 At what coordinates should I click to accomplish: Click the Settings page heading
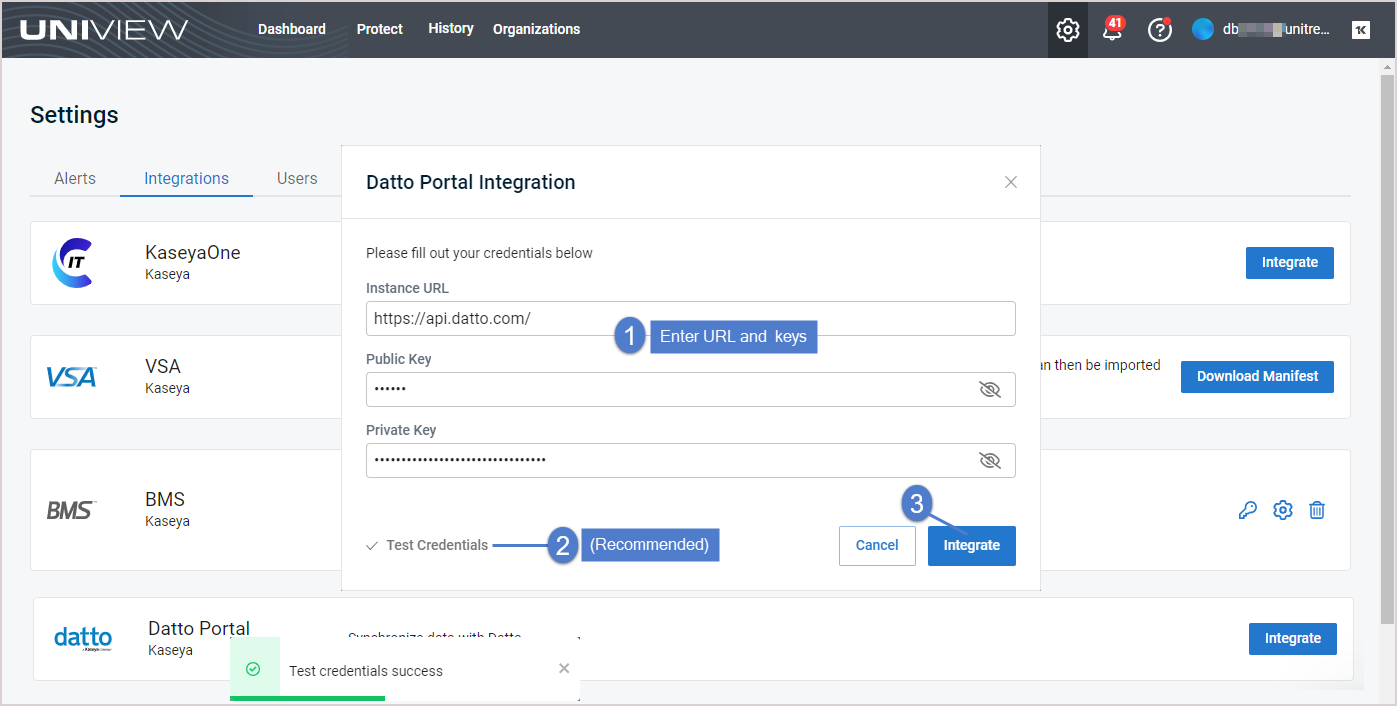point(74,115)
